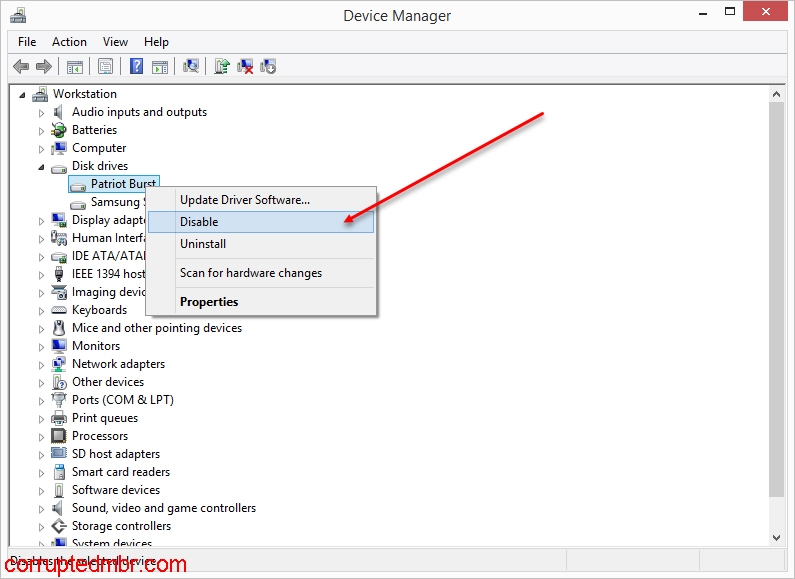Screen dimensions: 795x579
Task: Open the Action menu
Action: pyautogui.click(x=69, y=42)
